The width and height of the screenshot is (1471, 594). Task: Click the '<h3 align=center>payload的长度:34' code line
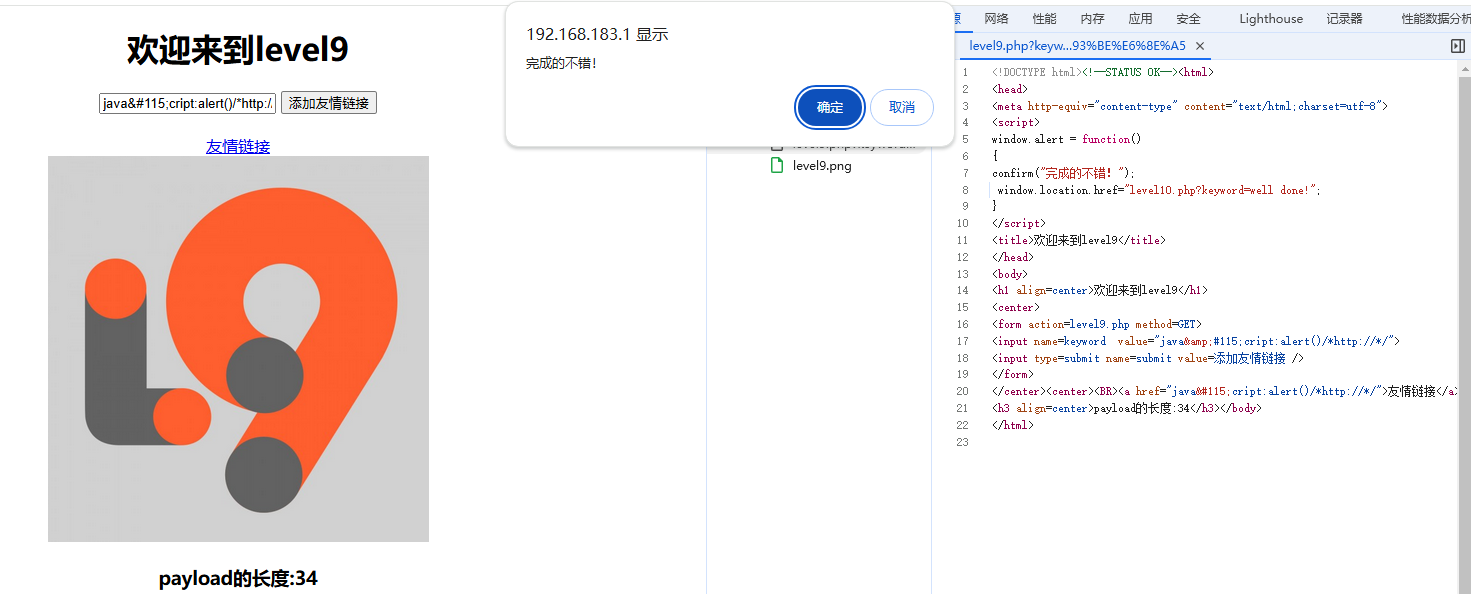tap(1126, 408)
